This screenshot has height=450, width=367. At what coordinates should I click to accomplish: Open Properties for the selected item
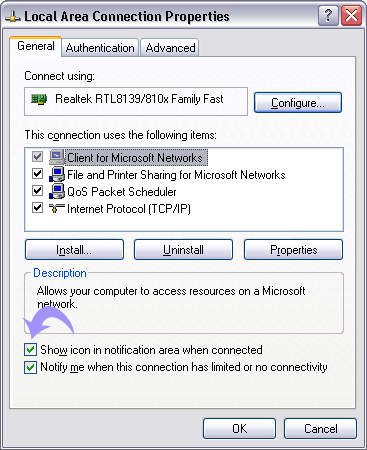(x=293, y=250)
